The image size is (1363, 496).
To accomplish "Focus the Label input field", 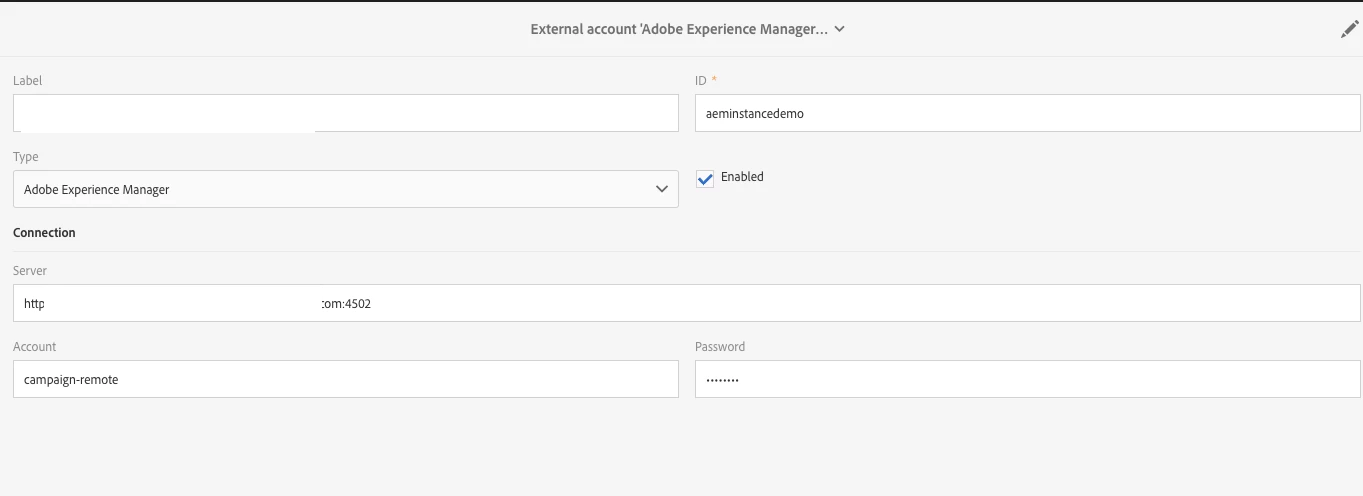I will [x=495, y=114].
